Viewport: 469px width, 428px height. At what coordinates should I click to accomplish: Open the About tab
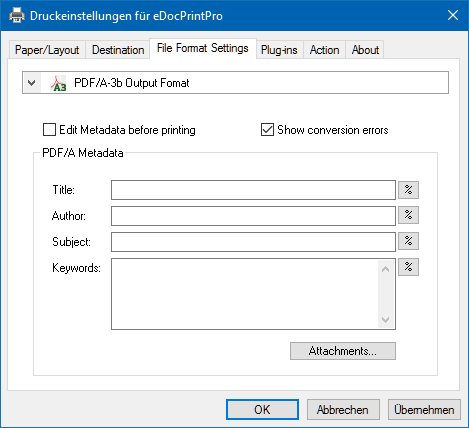pos(365,50)
